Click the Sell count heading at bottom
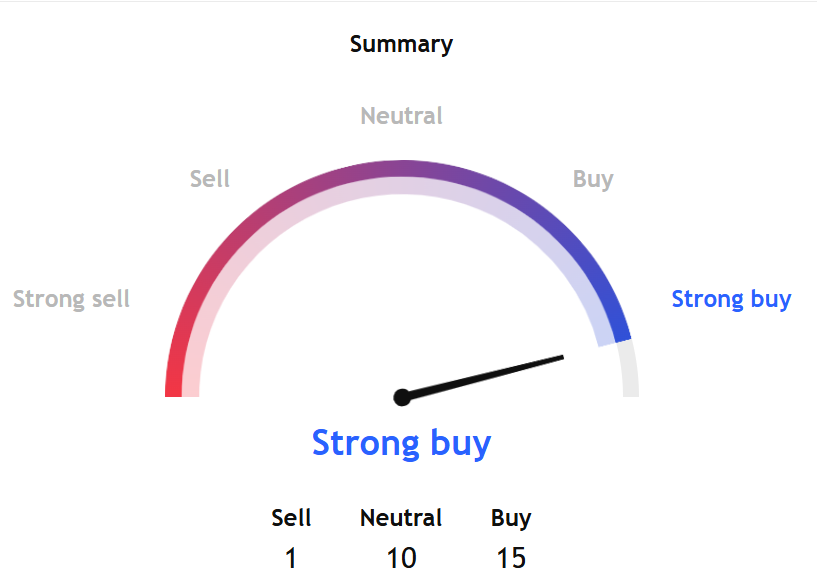 point(291,518)
